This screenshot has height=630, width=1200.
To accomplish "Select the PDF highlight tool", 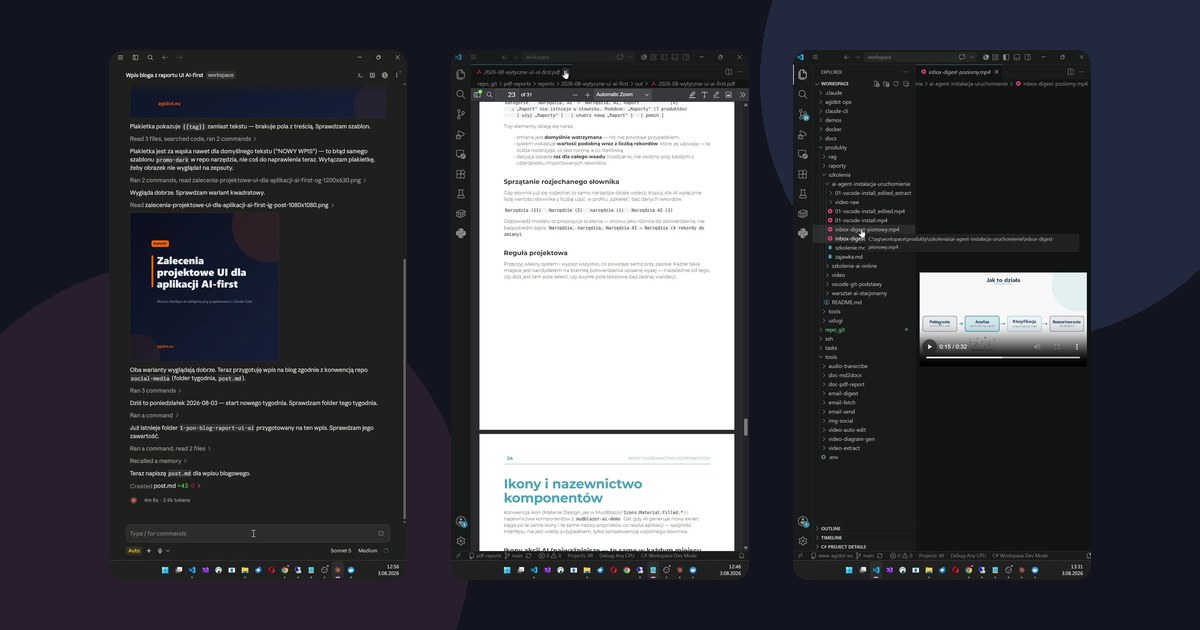I will 692,94.
